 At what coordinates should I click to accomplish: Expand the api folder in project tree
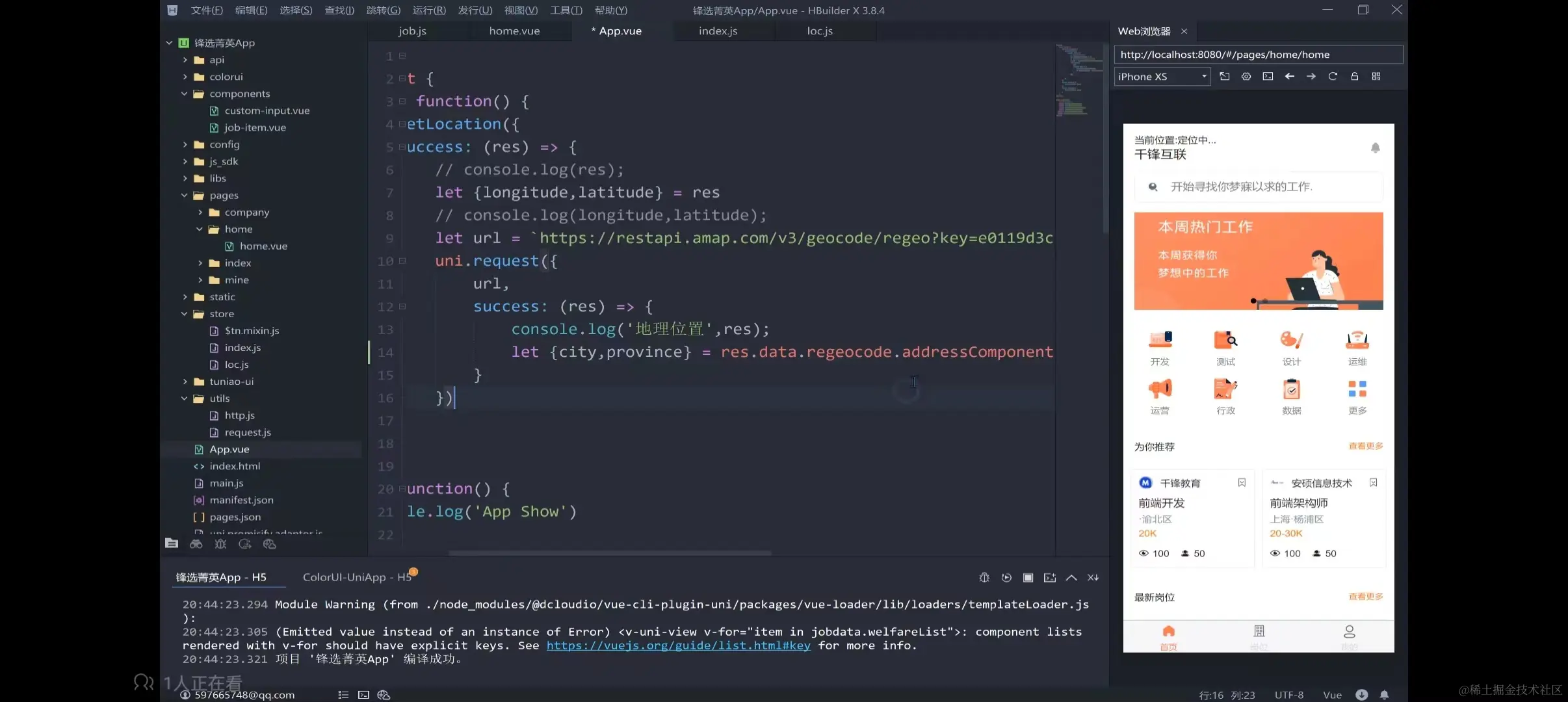[x=185, y=60]
